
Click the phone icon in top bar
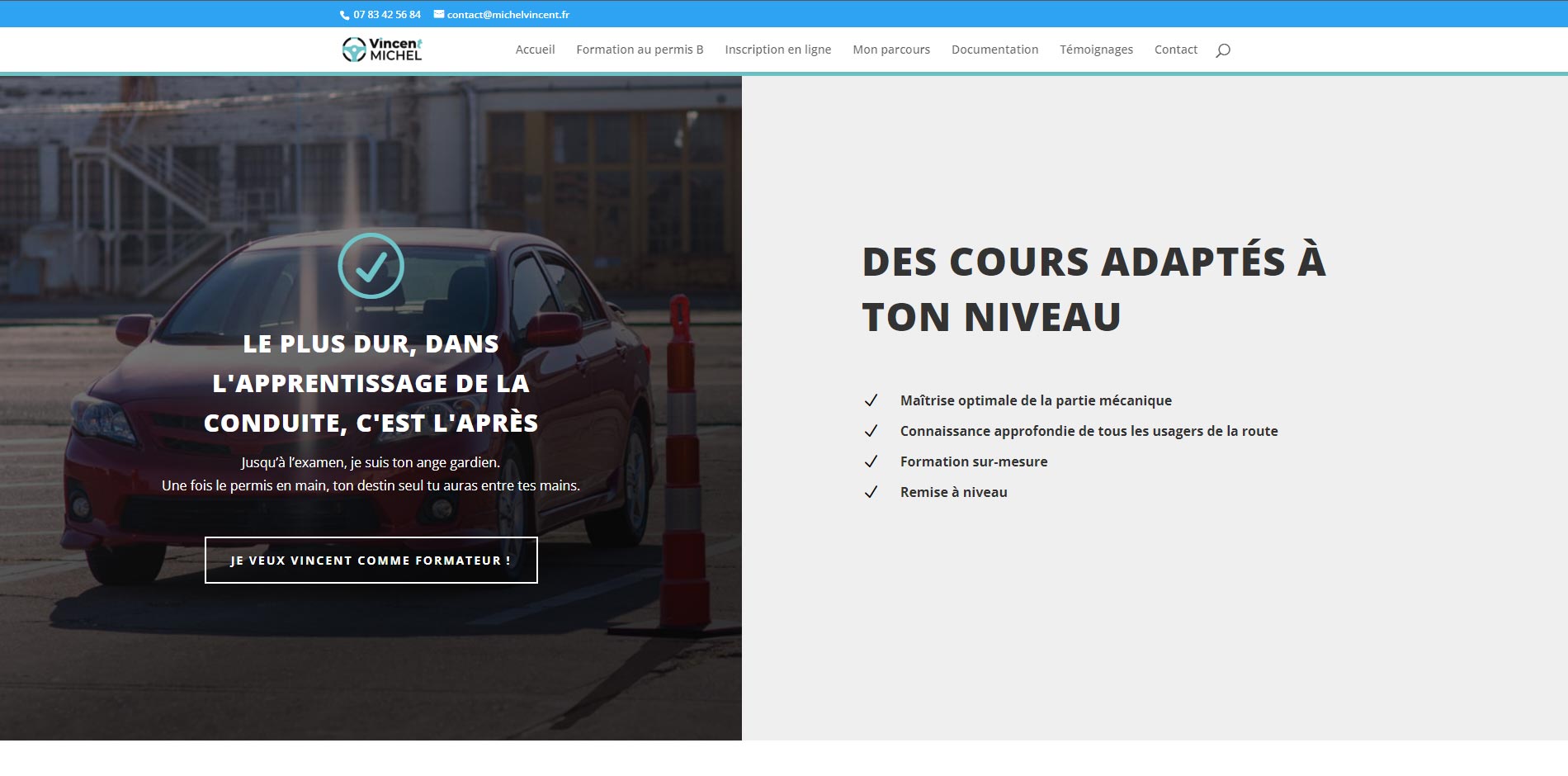(x=345, y=15)
